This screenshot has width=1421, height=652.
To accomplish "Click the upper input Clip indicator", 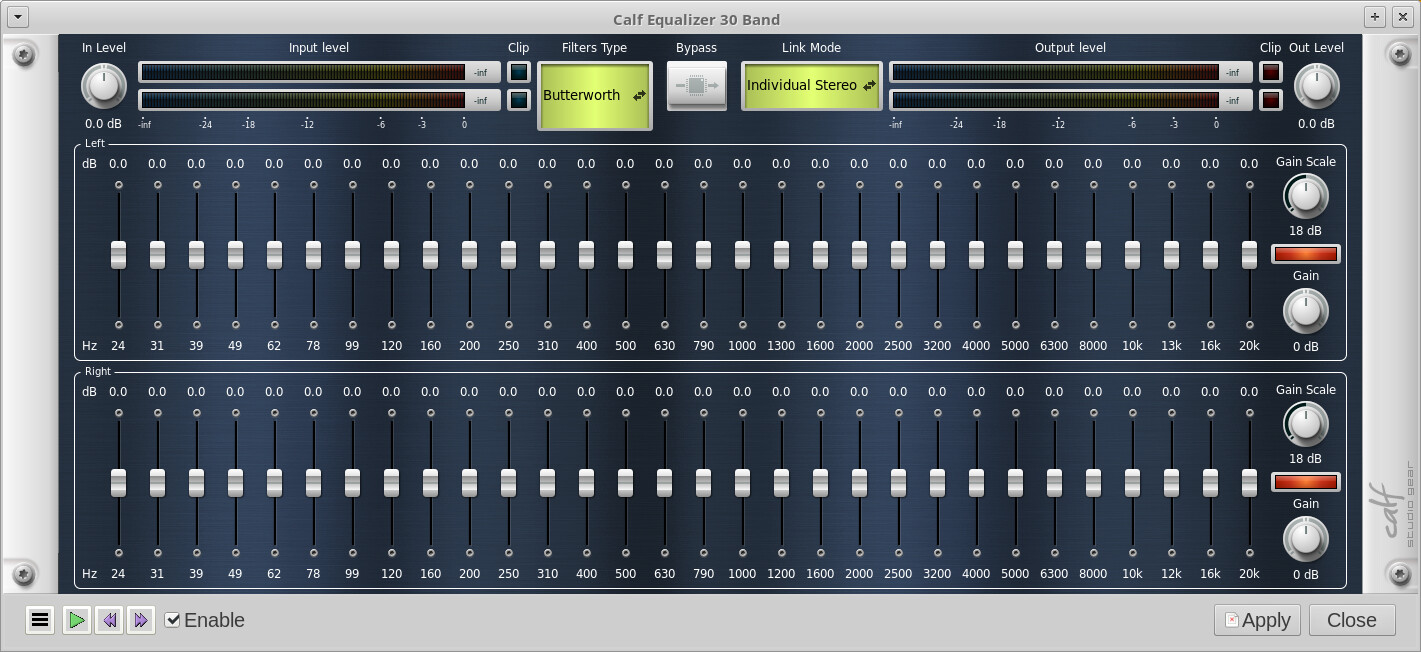I will [x=519, y=72].
